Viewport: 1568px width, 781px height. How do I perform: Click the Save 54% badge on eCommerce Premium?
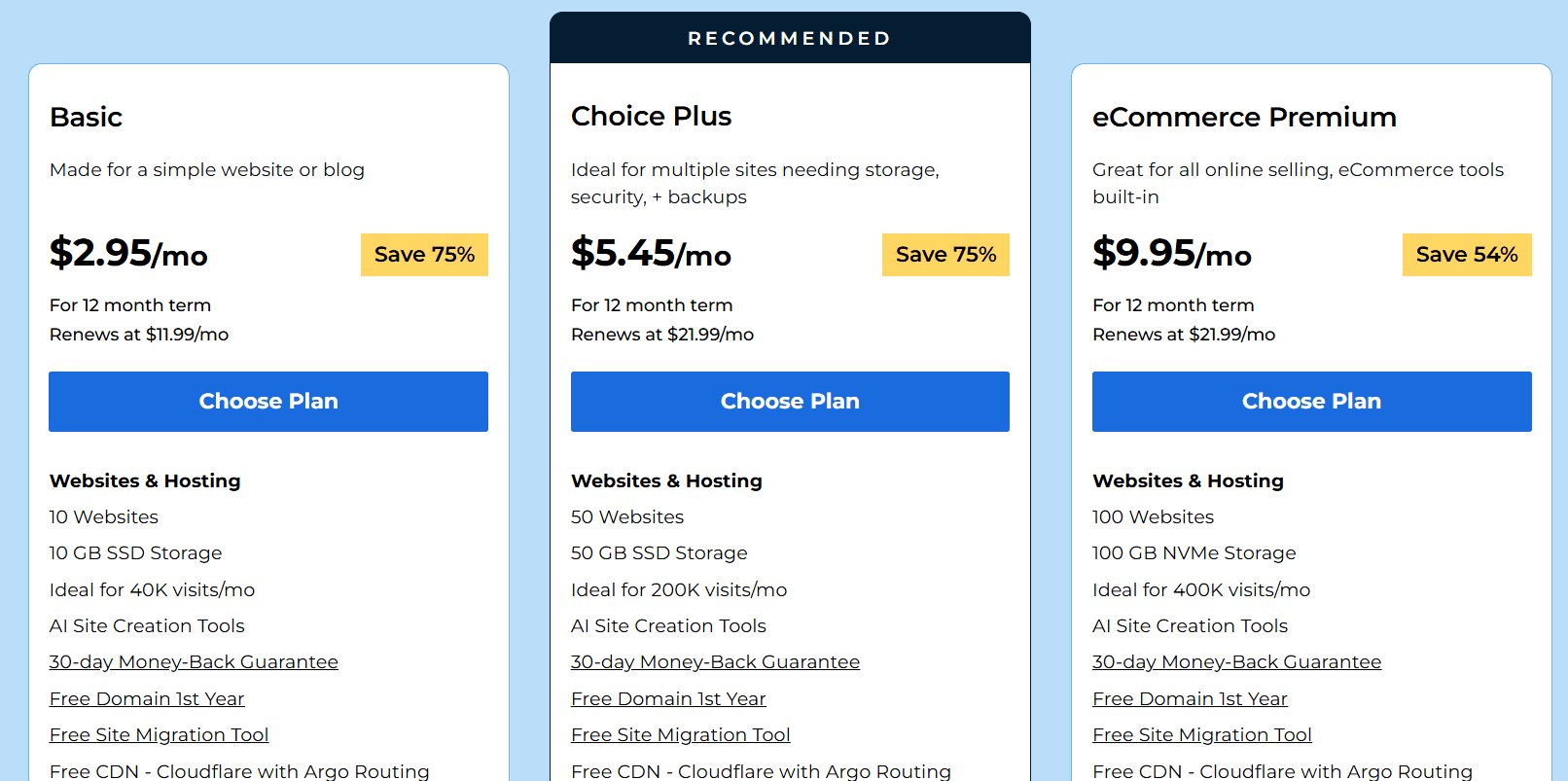click(1467, 254)
